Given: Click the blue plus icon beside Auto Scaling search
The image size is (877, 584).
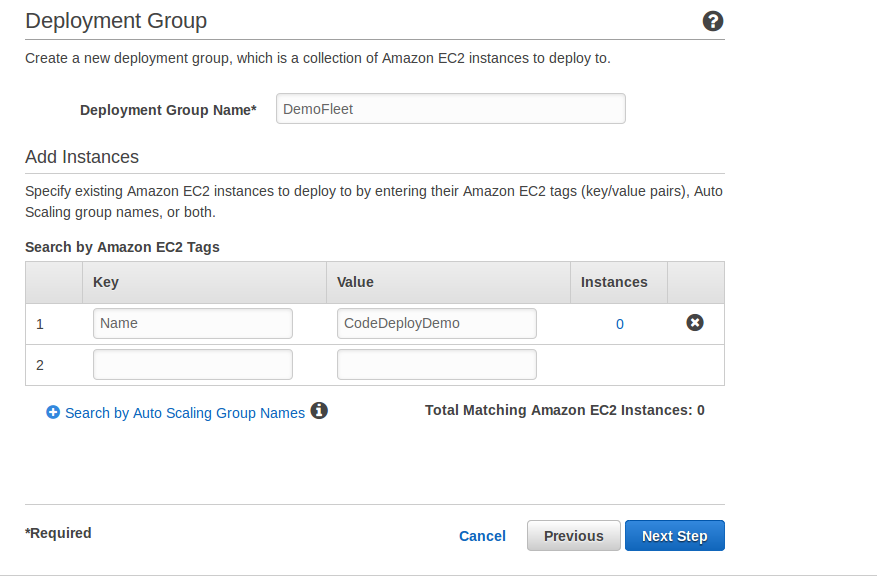Looking at the screenshot, I should click(53, 412).
